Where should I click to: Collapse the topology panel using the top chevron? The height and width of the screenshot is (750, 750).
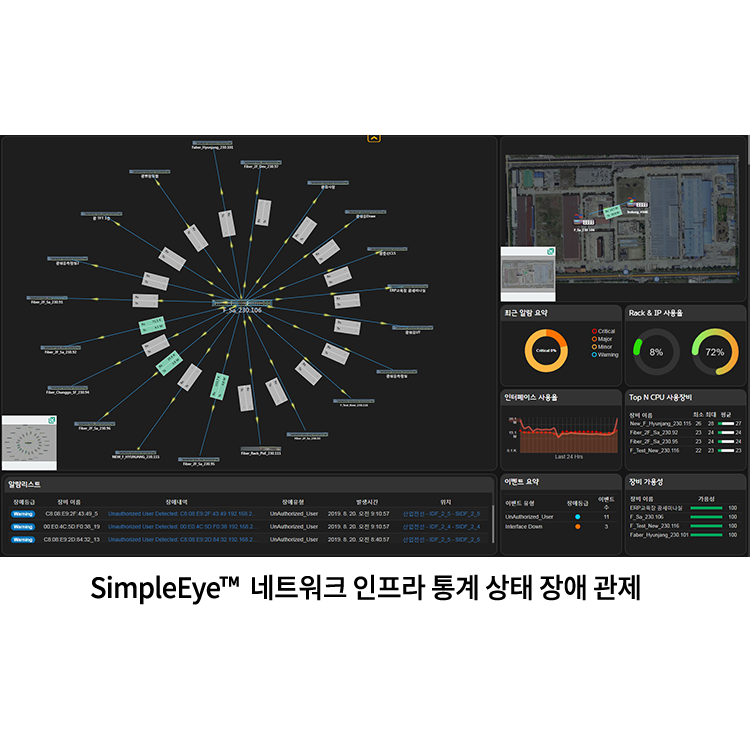pos(374,138)
